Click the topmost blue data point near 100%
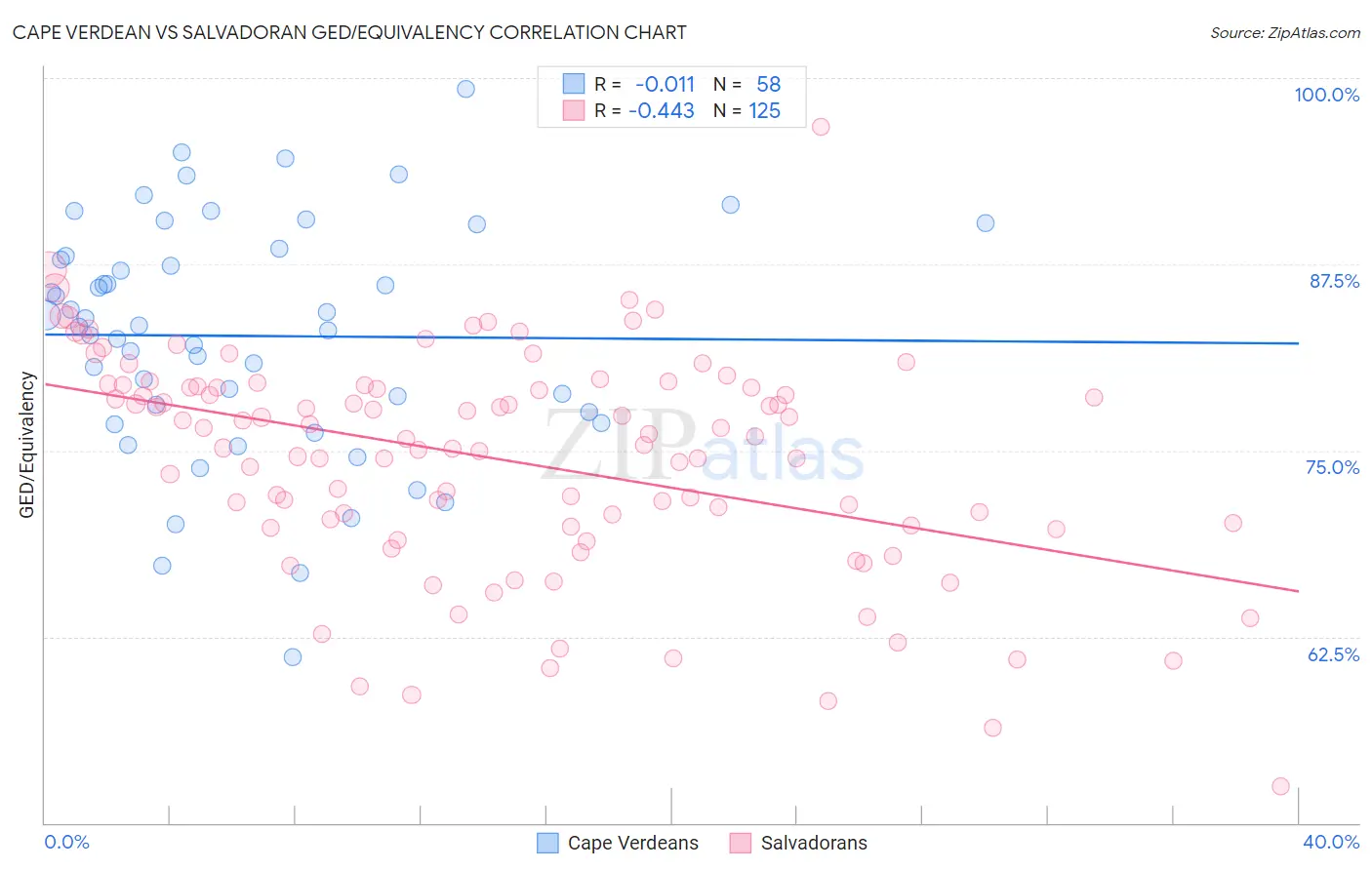Screen dimensions: 1372x870 465,89
